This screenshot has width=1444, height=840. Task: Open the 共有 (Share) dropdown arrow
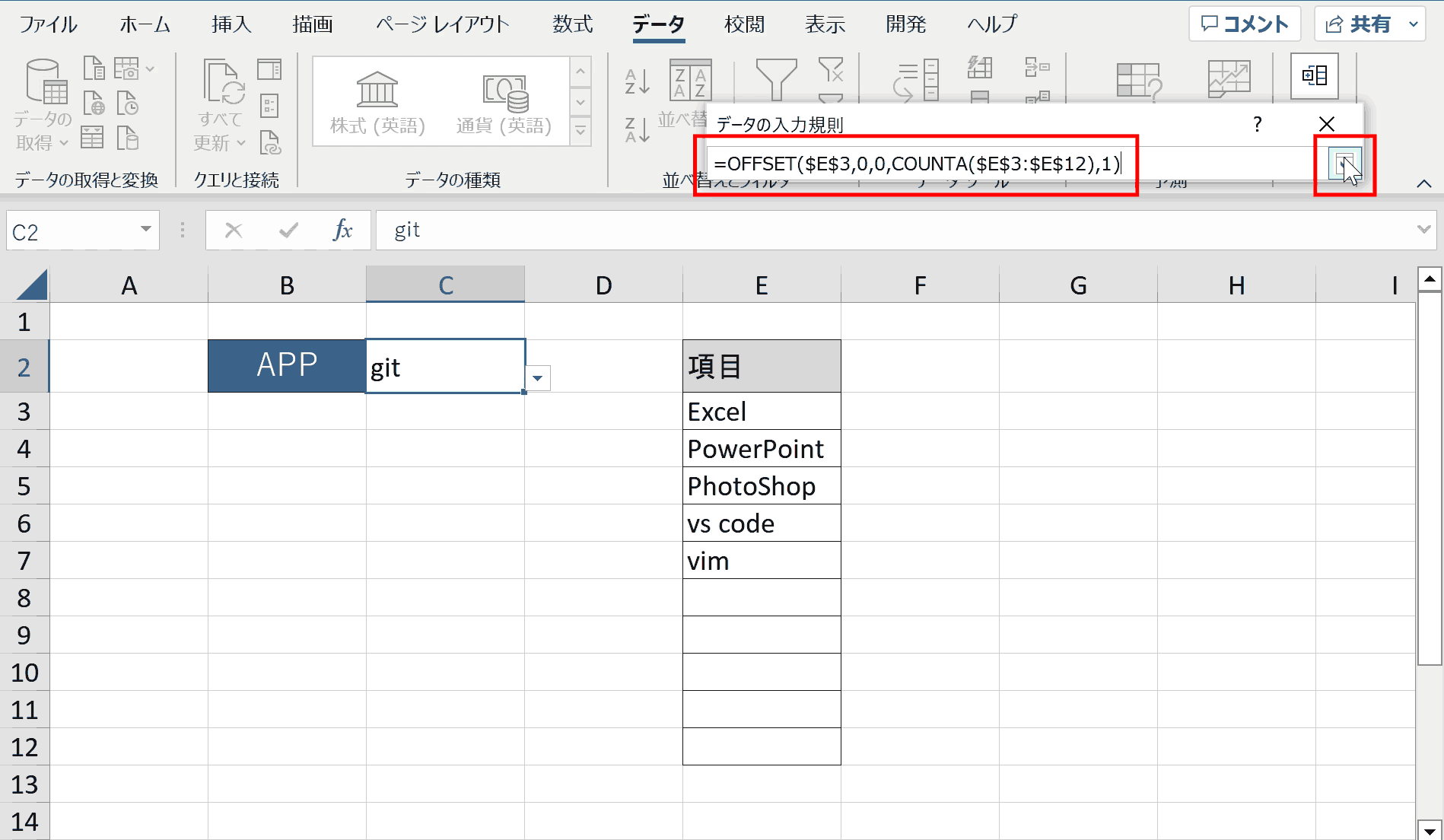(1414, 24)
